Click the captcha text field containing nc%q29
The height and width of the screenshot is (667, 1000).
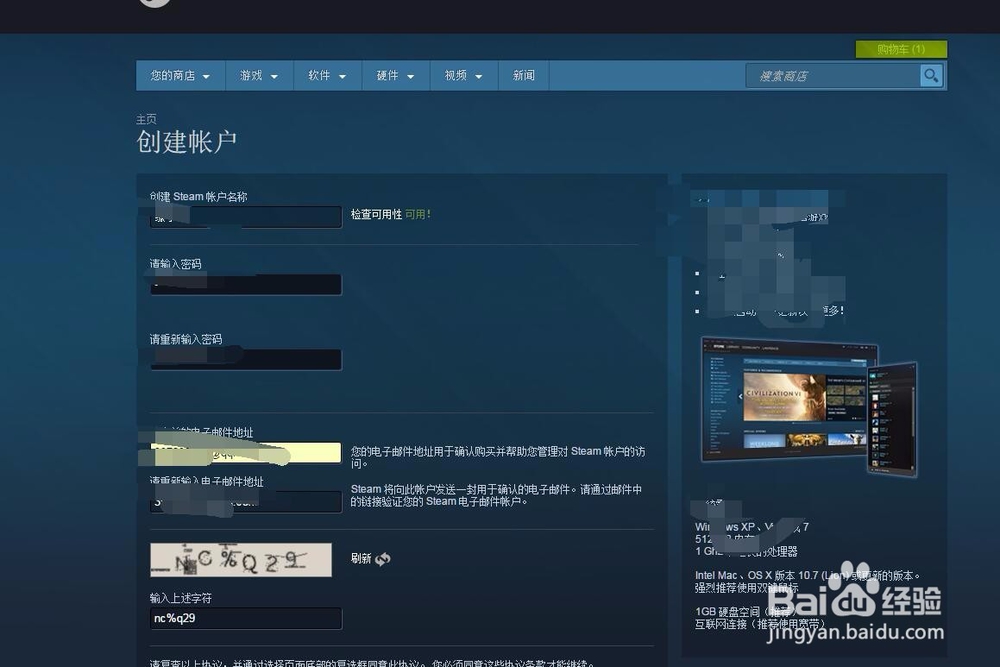pos(246,619)
